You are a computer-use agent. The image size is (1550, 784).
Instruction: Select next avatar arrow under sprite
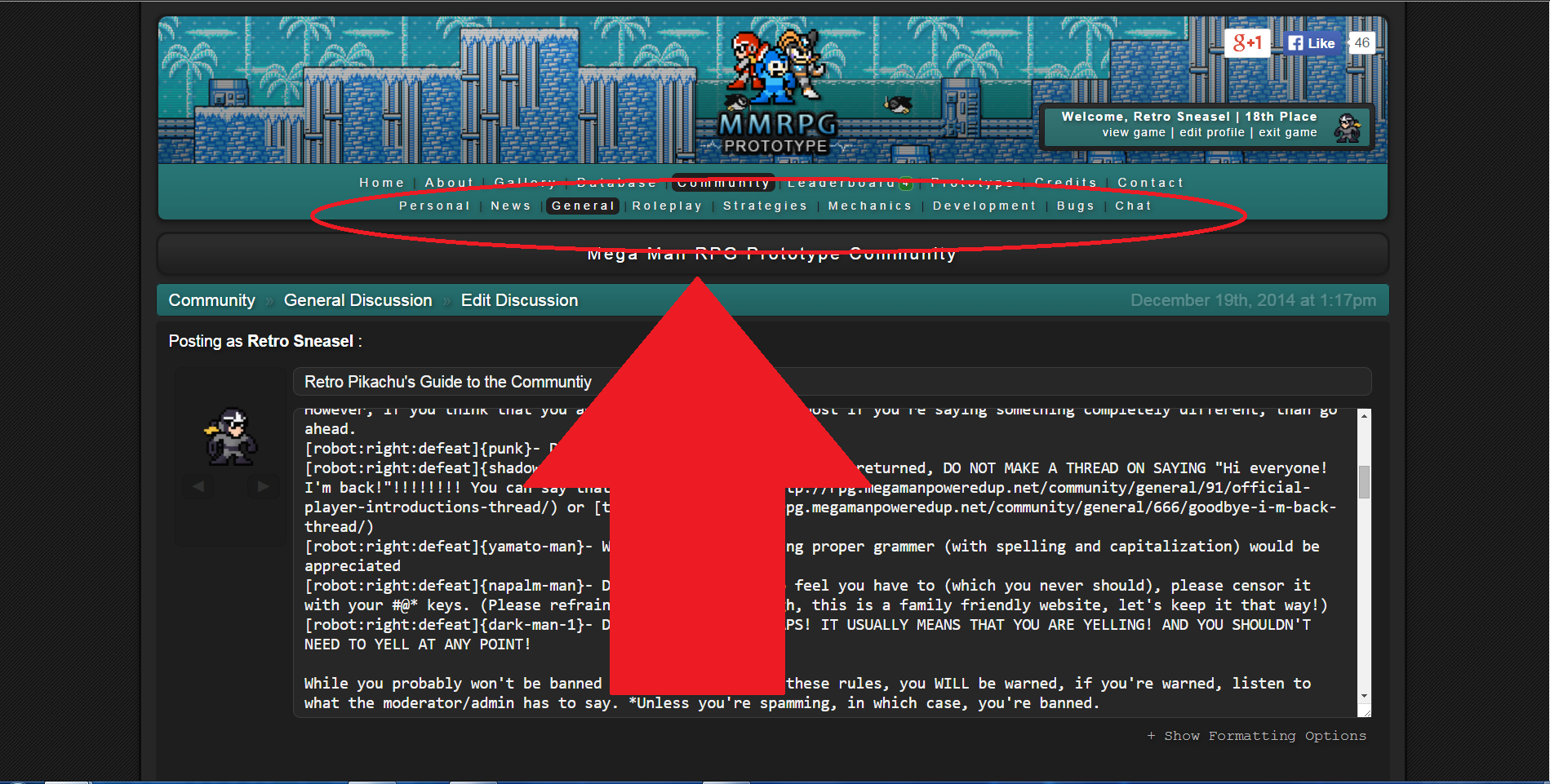pos(263,486)
